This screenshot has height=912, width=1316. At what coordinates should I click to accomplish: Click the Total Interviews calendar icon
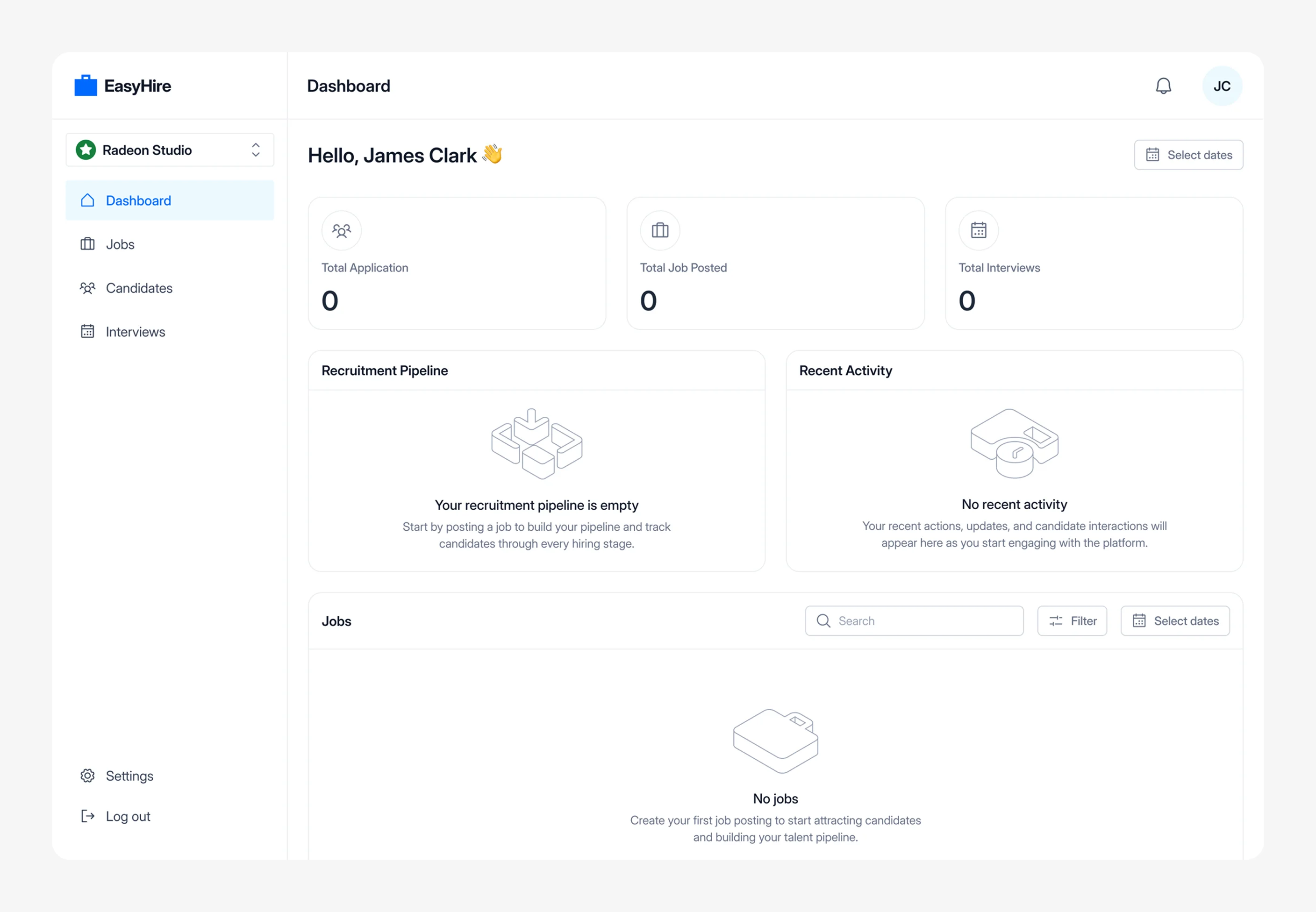click(x=979, y=231)
